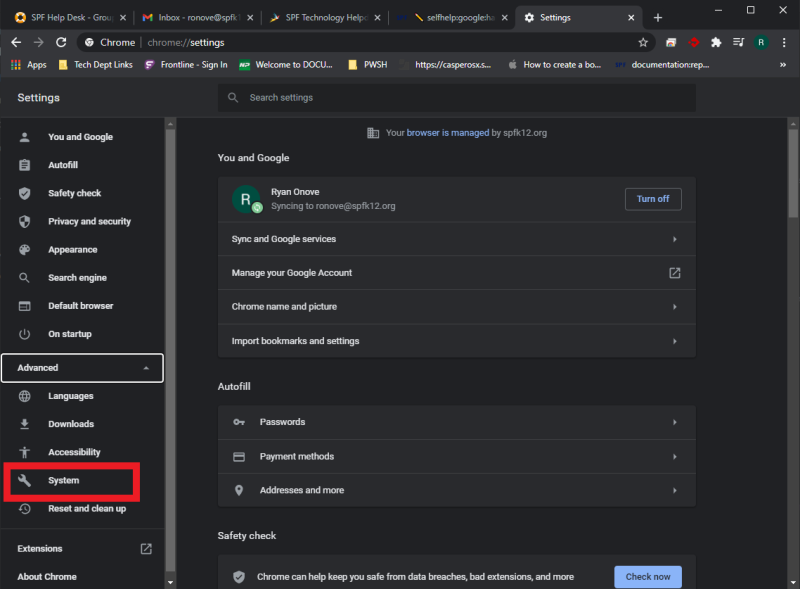Select the You and Google sidebar icon
This screenshot has height=589, width=800.
click(24, 137)
